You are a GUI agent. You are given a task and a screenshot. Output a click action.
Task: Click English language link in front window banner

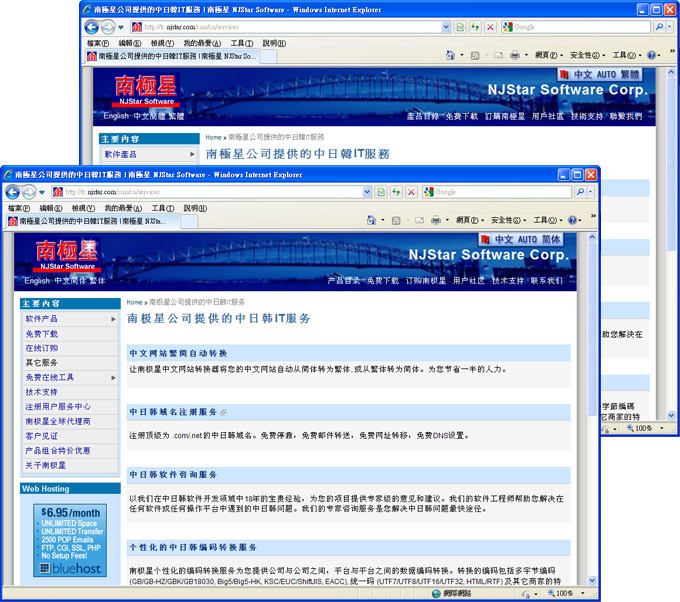[37, 281]
